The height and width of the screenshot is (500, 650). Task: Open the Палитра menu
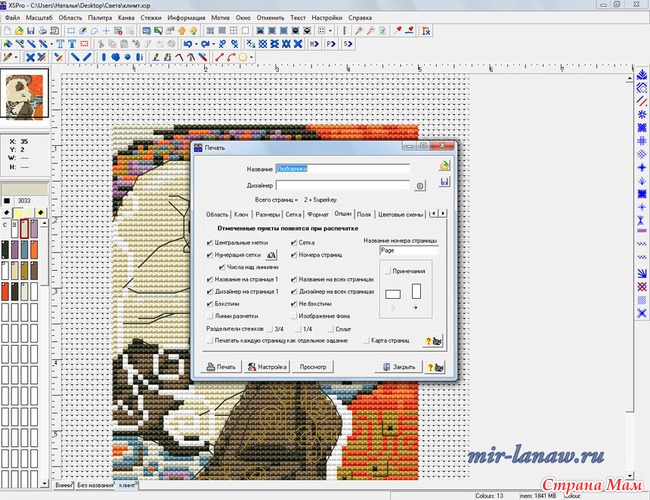click(x=100, y=18)
